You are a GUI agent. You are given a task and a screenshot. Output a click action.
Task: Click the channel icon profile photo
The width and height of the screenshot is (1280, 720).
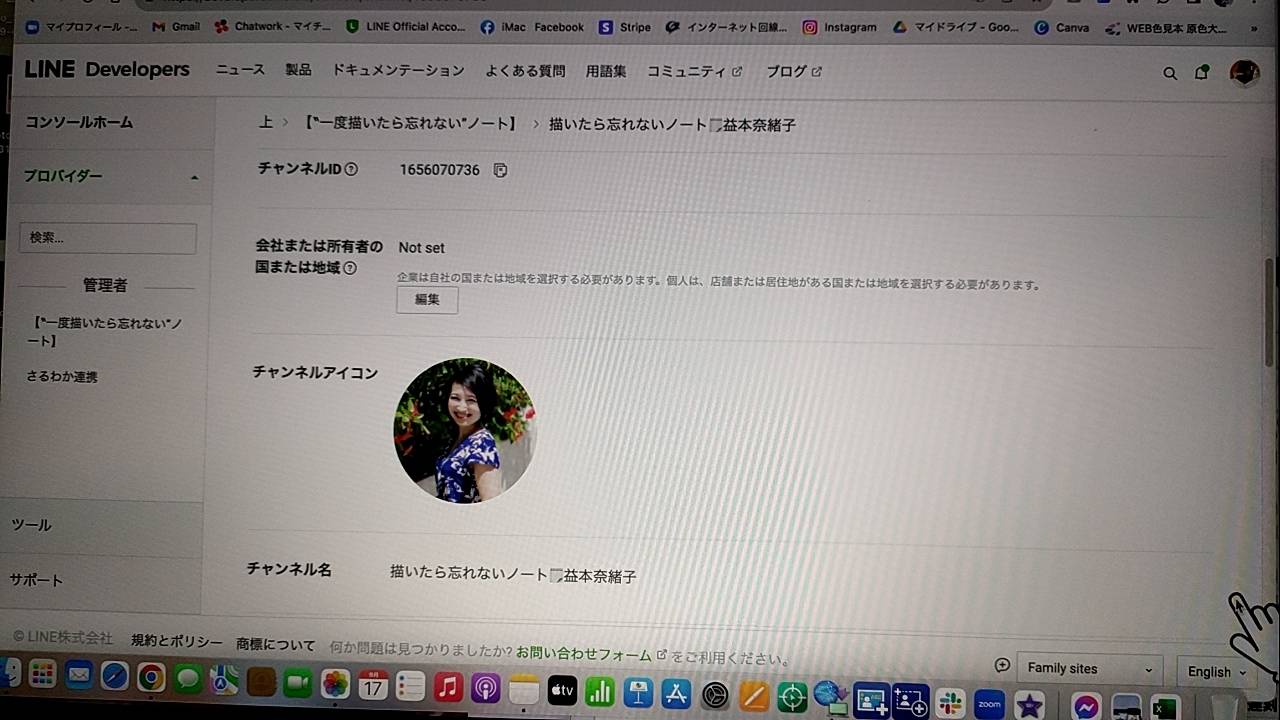click(465, 430)
